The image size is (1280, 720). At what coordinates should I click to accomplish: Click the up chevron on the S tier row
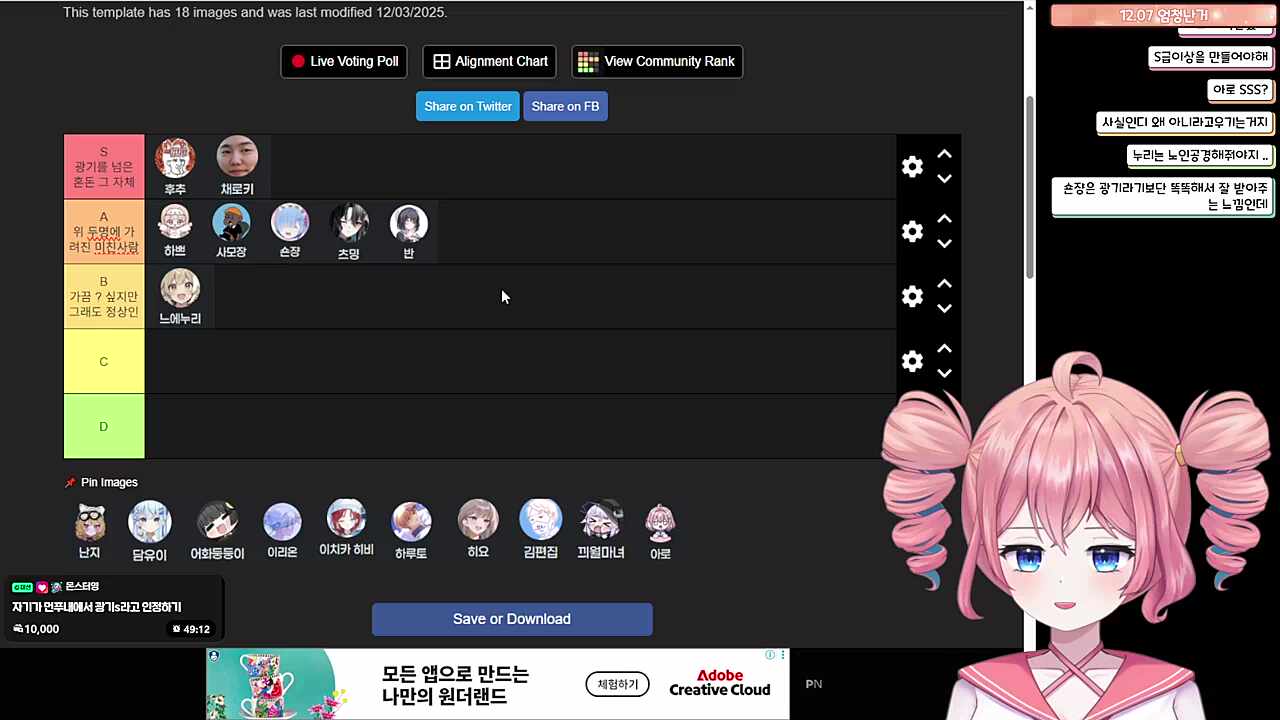pos(944,154)
